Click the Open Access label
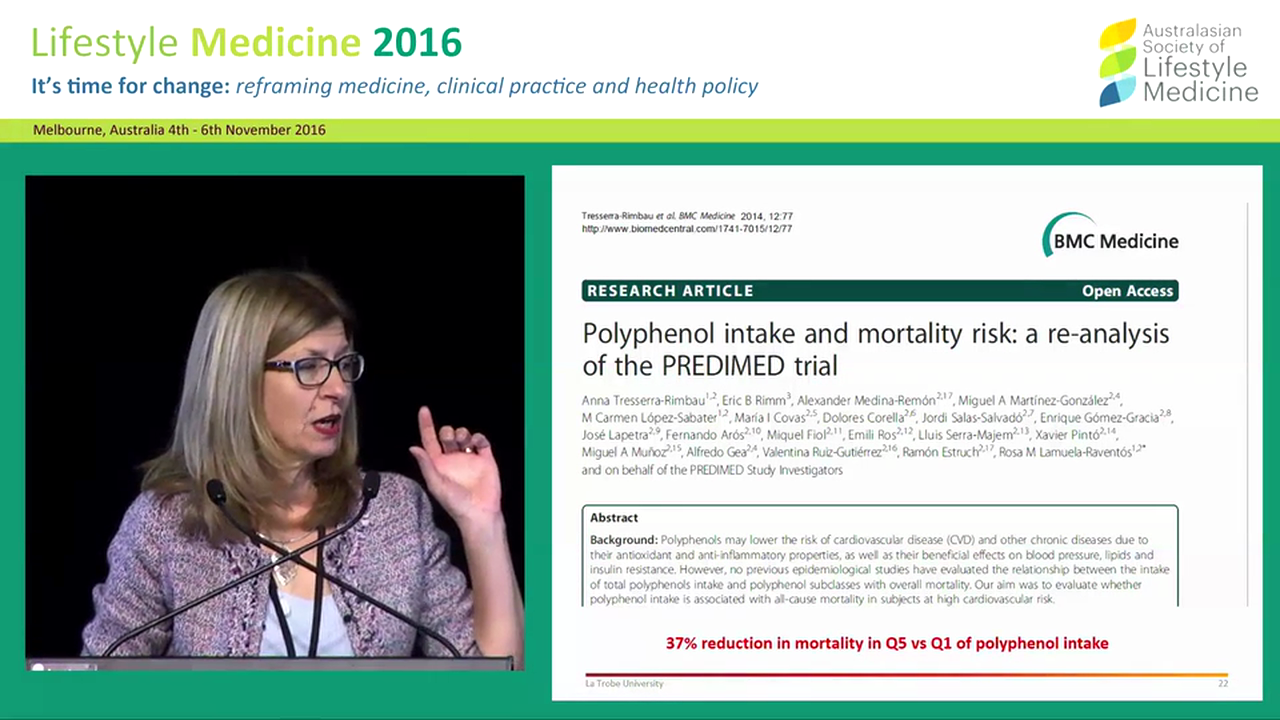 (x=1126, y=291)
